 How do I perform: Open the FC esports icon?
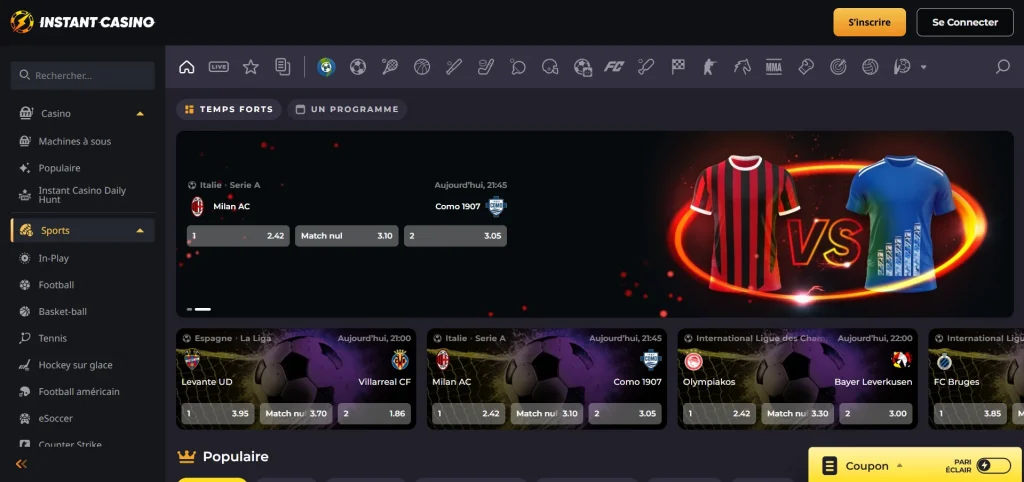point(613,67)
